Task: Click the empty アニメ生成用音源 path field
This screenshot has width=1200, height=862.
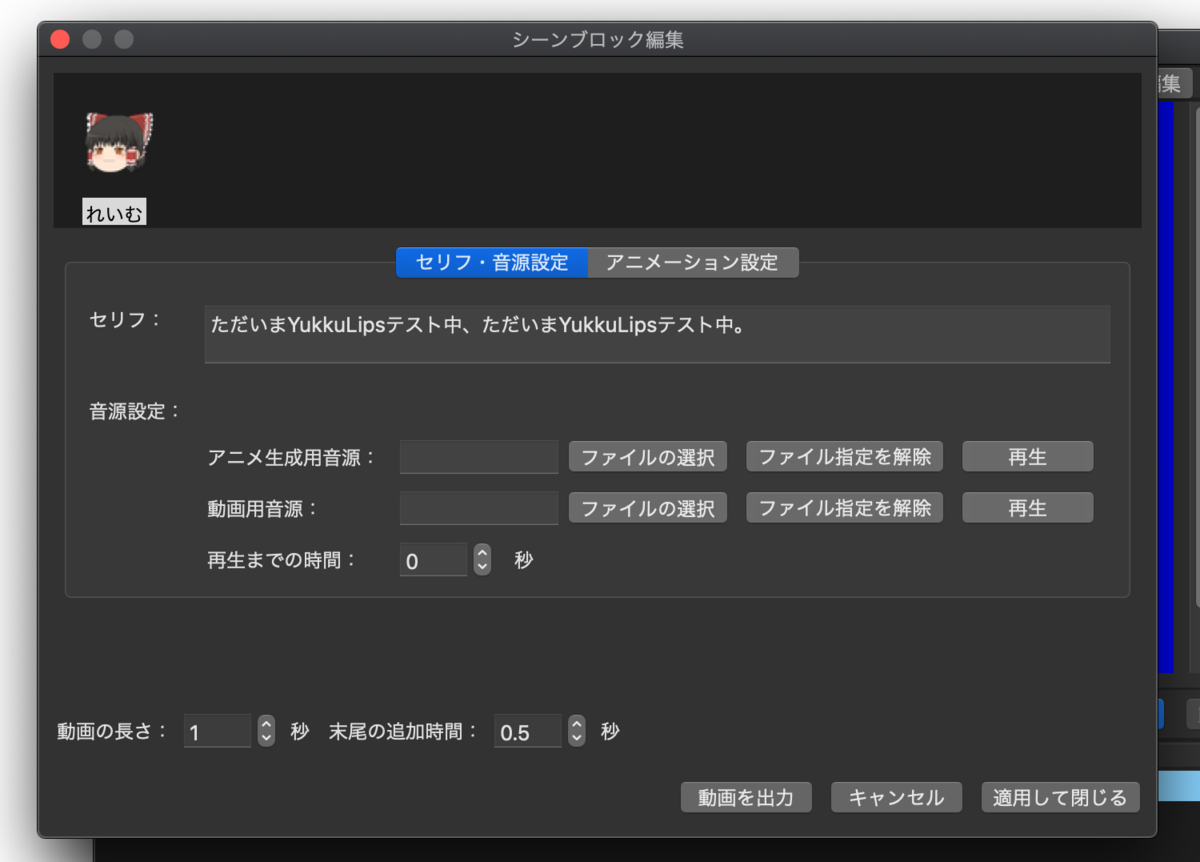Action: pyautogui.click(x=478, y=456)
